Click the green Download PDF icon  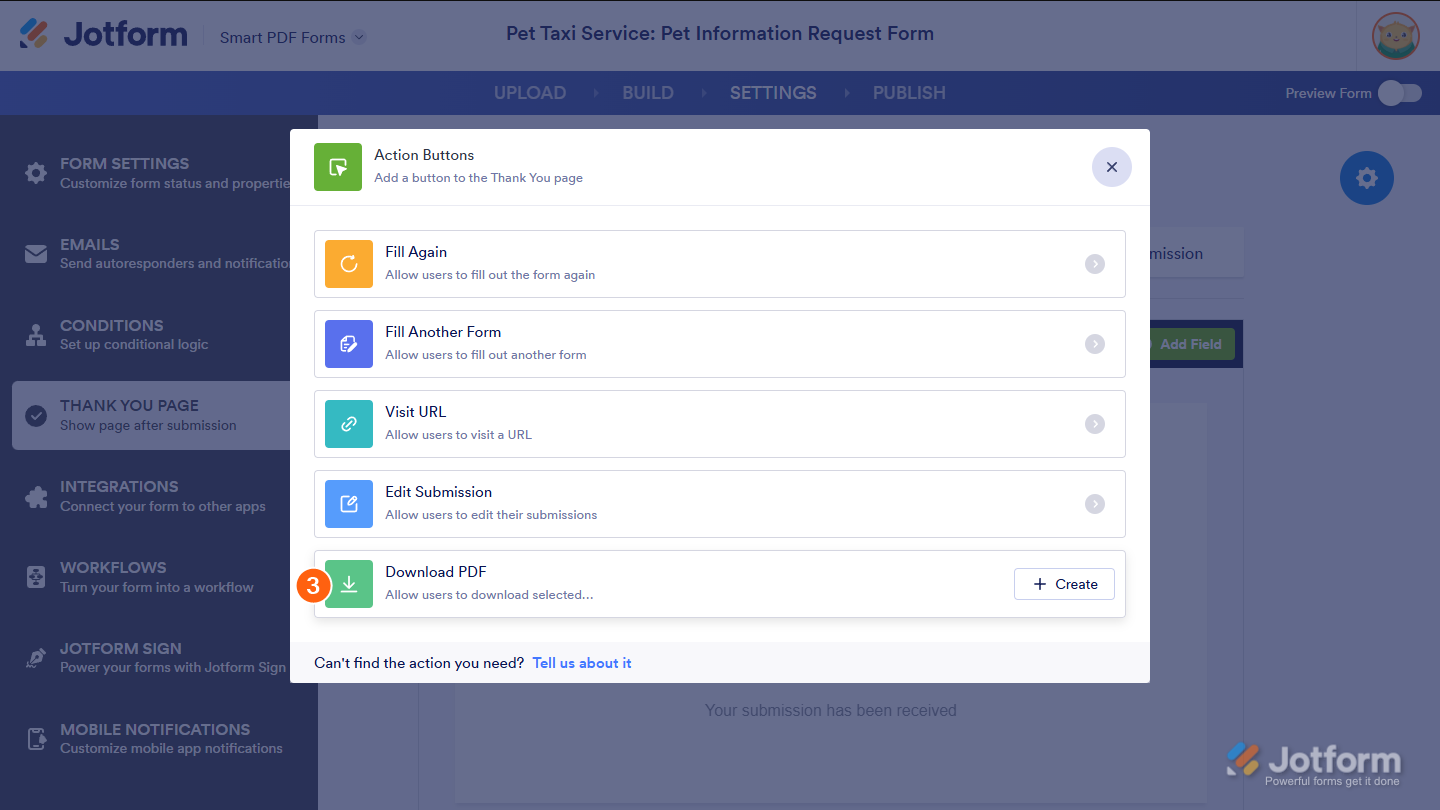(349, 584)
